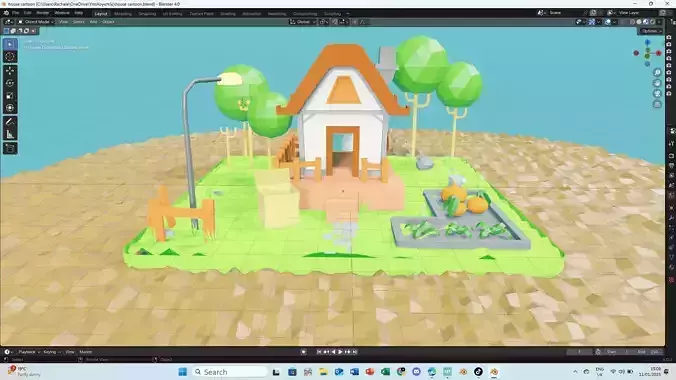Image resolution: width=676 pixels, height=380 pixels.
Task: Click the new selection mode icon
Action: click(x=6, y=31)
